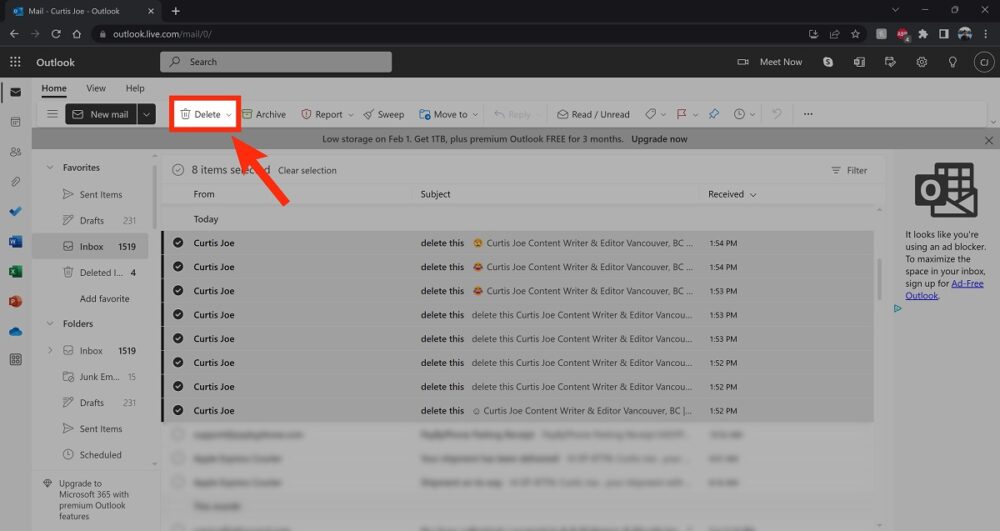Image resolution: width=1000 pixels, height=531 pixels.
Task: Open the Settings gear in header
Action: click(921, 62)
